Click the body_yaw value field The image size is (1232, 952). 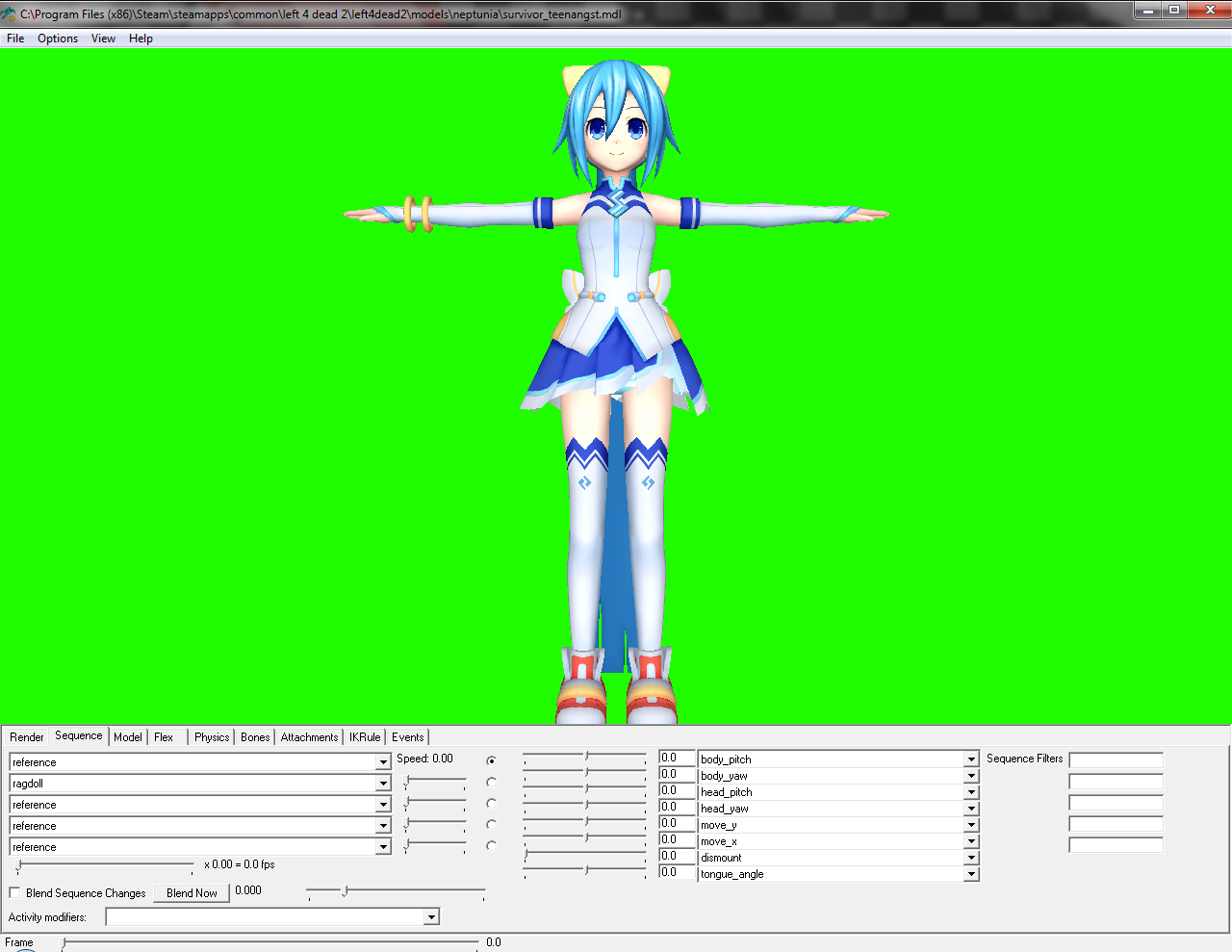tap(677, 775)
